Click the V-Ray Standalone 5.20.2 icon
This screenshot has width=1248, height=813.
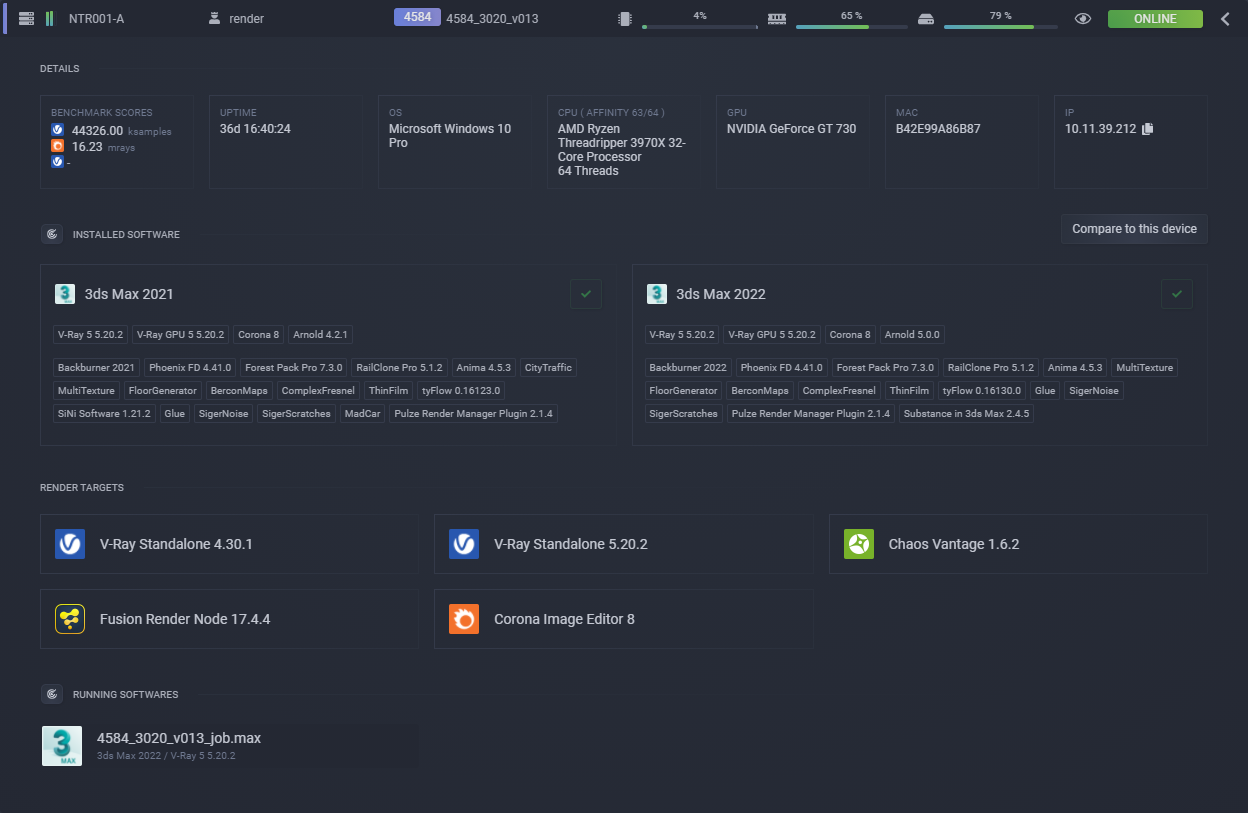pyautogui.click(x=464, y=544)
